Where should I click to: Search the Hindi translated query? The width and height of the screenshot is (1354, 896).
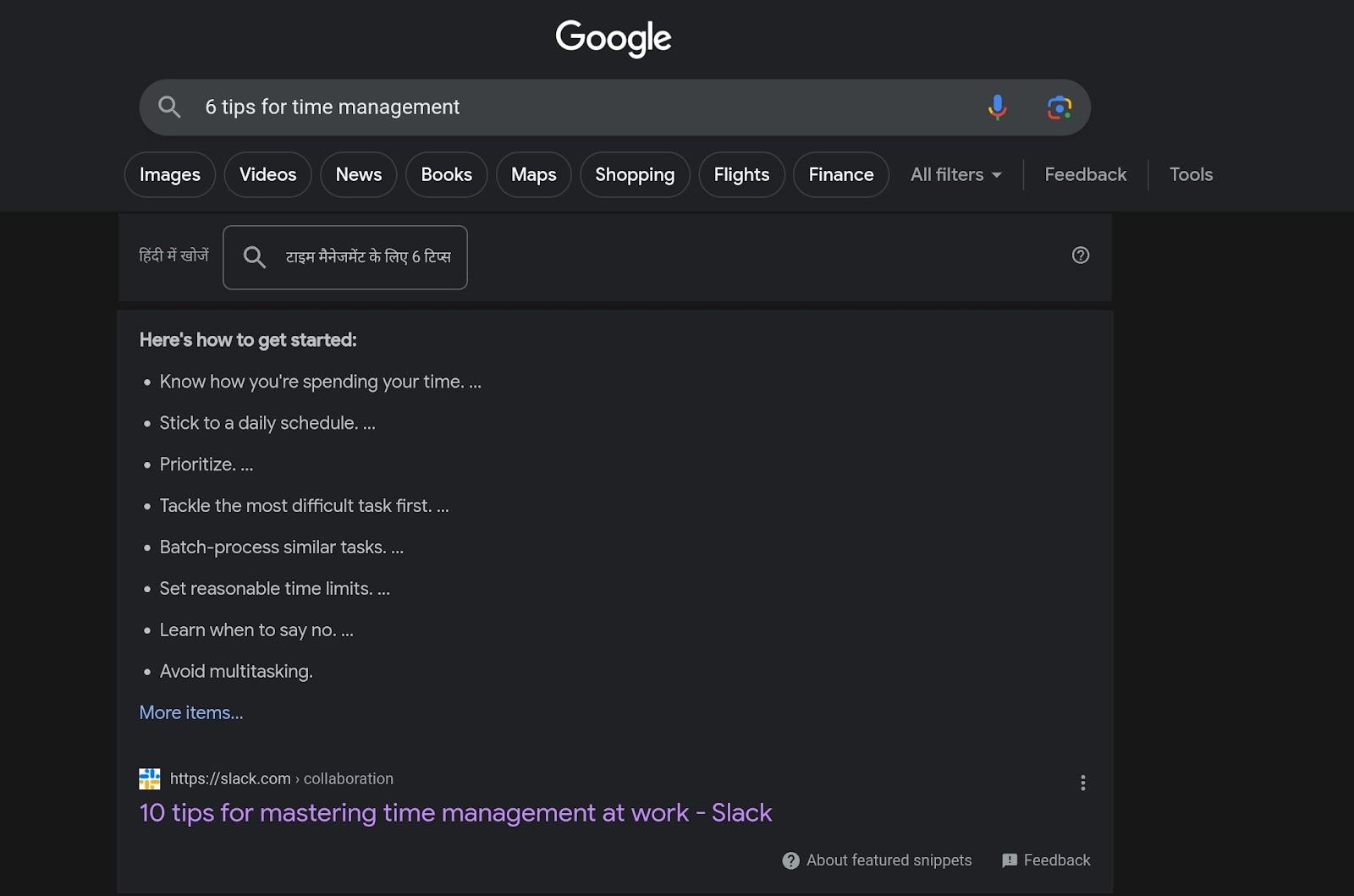tap(345, 257)
